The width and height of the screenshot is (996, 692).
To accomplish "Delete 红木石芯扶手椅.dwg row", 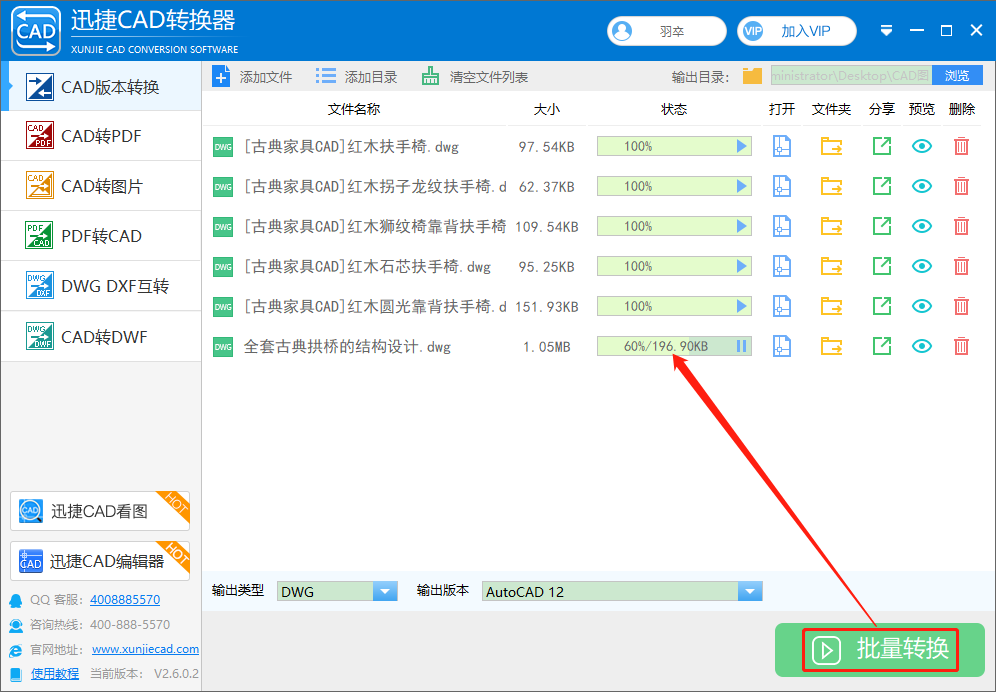I will pyautogui.click(x=961, y=266).
